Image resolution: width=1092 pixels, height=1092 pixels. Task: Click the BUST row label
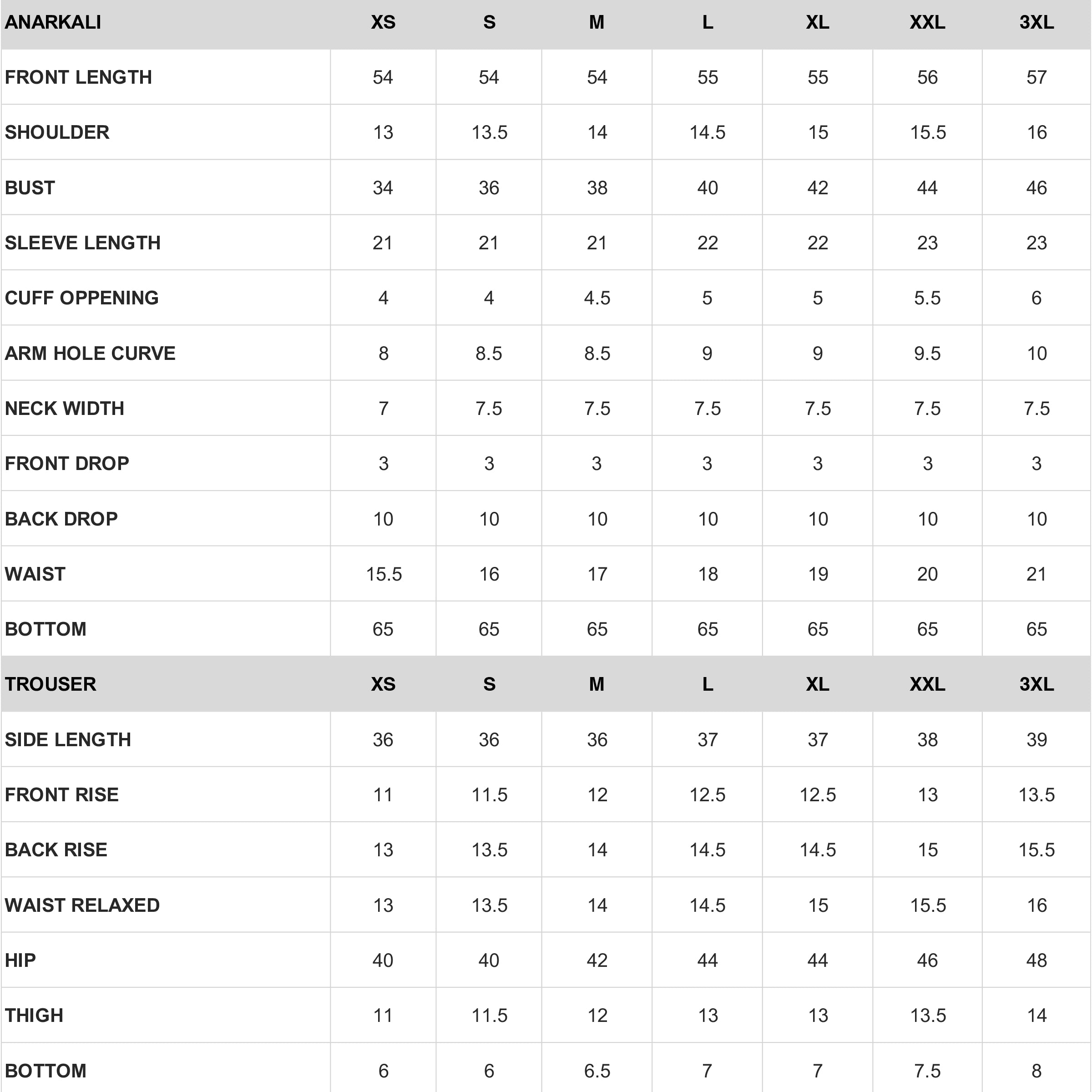(x=30, y=187)
